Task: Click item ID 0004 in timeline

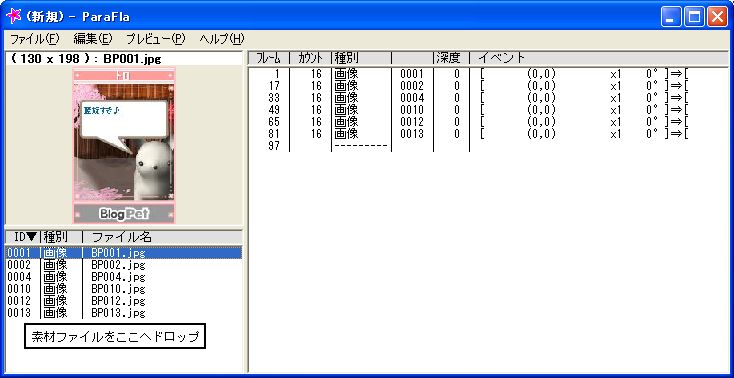Action: click(412, 98)
